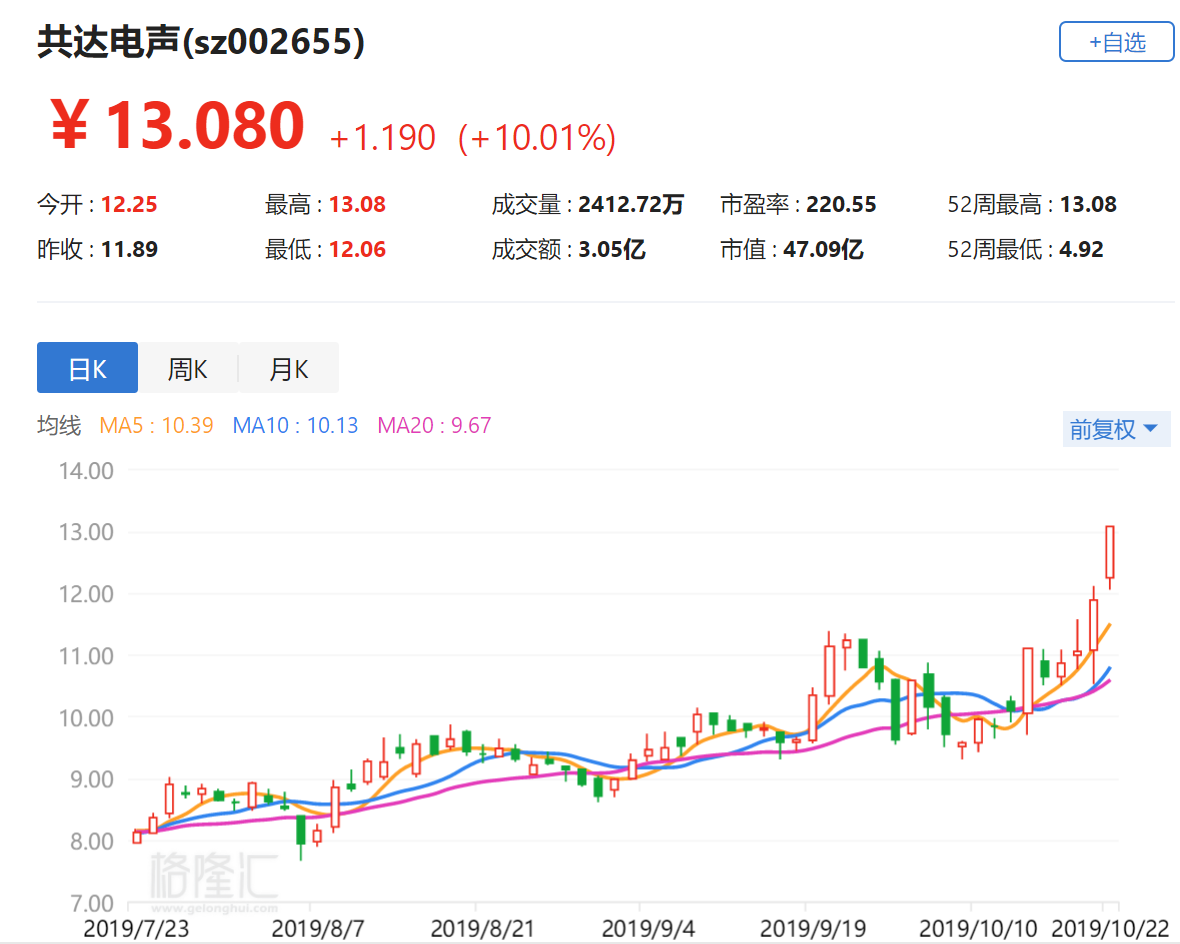Click the 2019/10/22 date axis label
The width and height of the screenshot is (1180, 944).
coord(1110,928)
